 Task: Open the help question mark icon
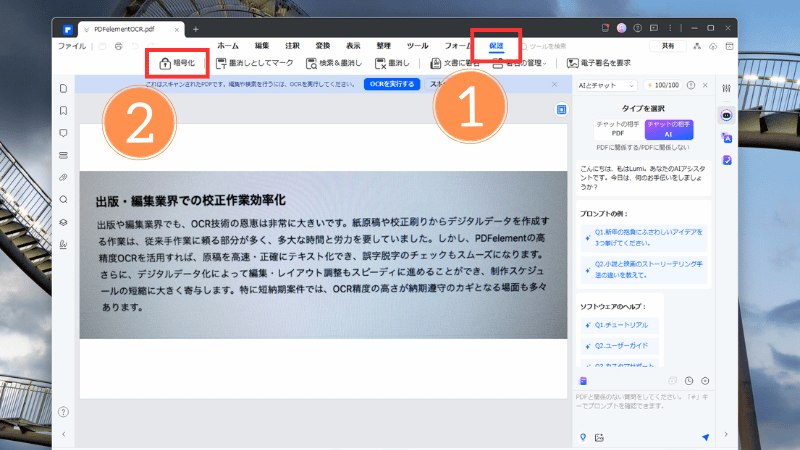coord(63,412)
